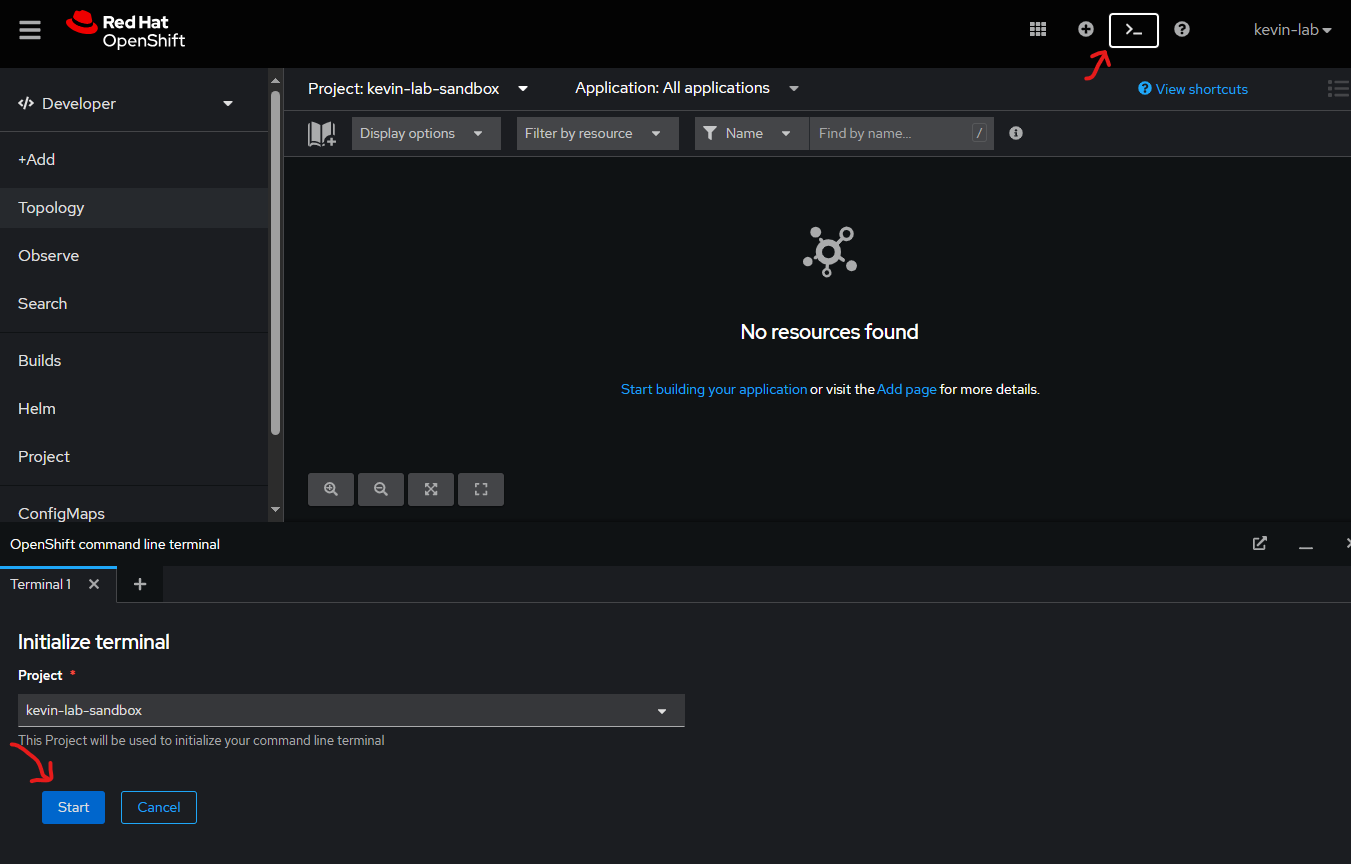This screenshot has width=1351, height=864.
Task: Expand the Application All applications selector
Action: [x=687, y=89]
